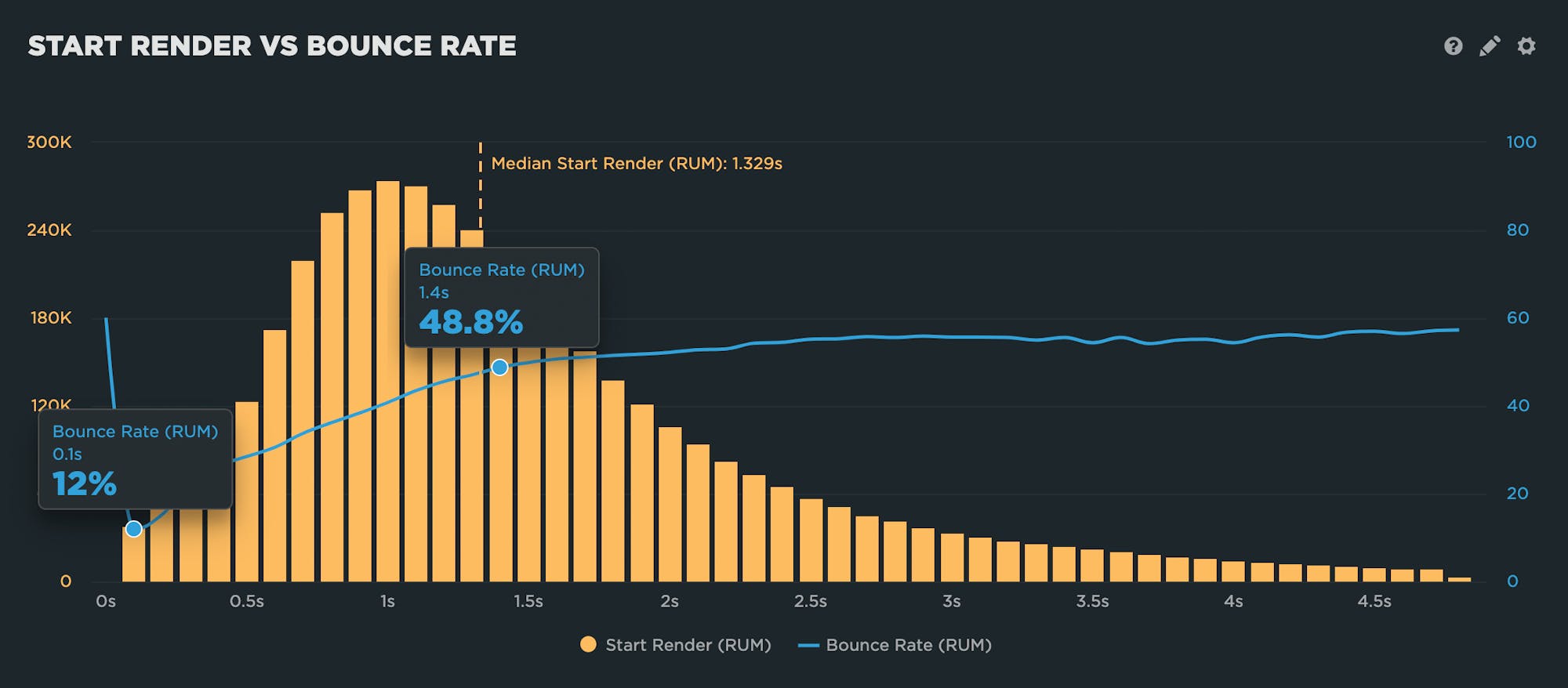Click the 100 right axis label
This screenshot has height=688, width=1568.
[x=1520, y=143]
